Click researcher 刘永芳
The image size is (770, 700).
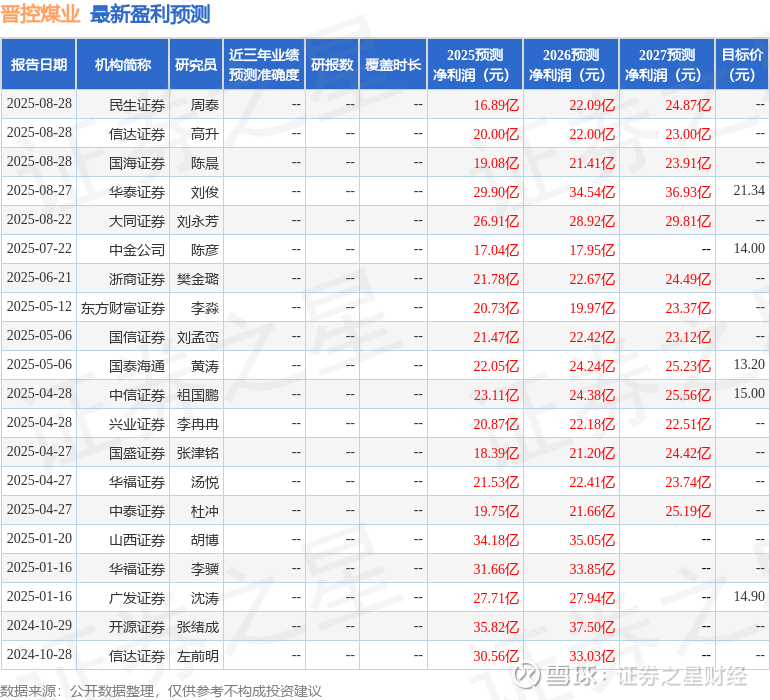click(x=198, y=221)
